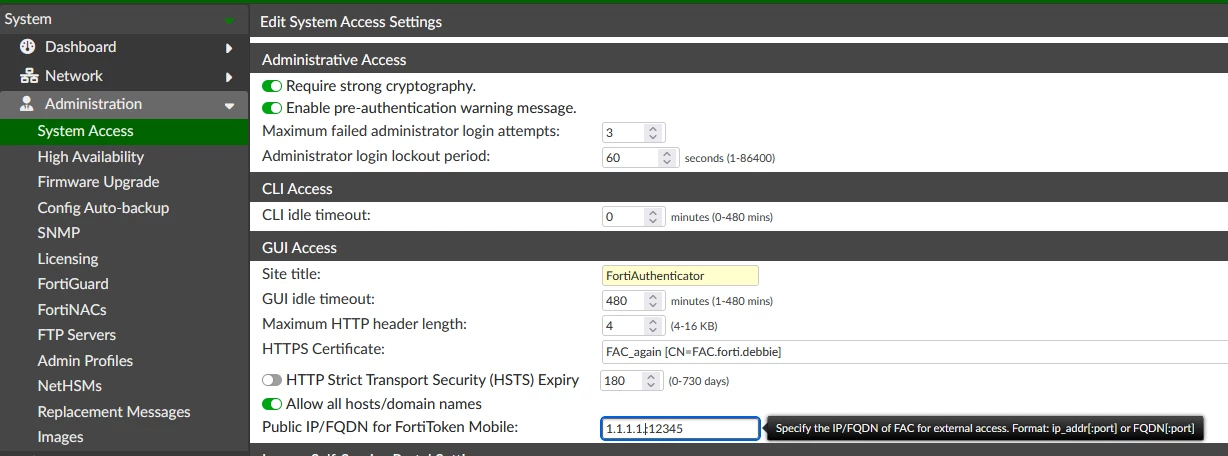The image size is (1228, 456).
Task: Click the Site title input field
Action: tap(680, 275)
